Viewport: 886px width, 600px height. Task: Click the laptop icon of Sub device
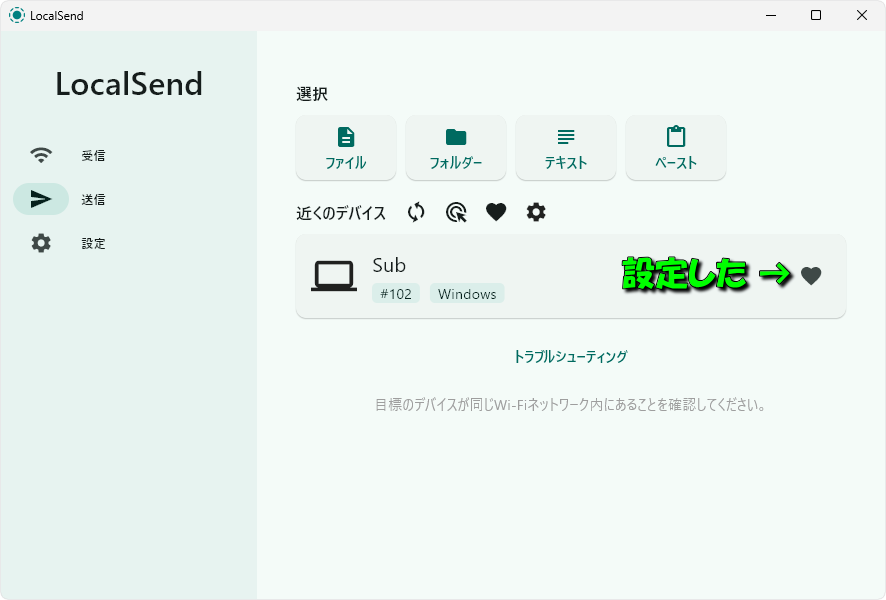[334, 276]
